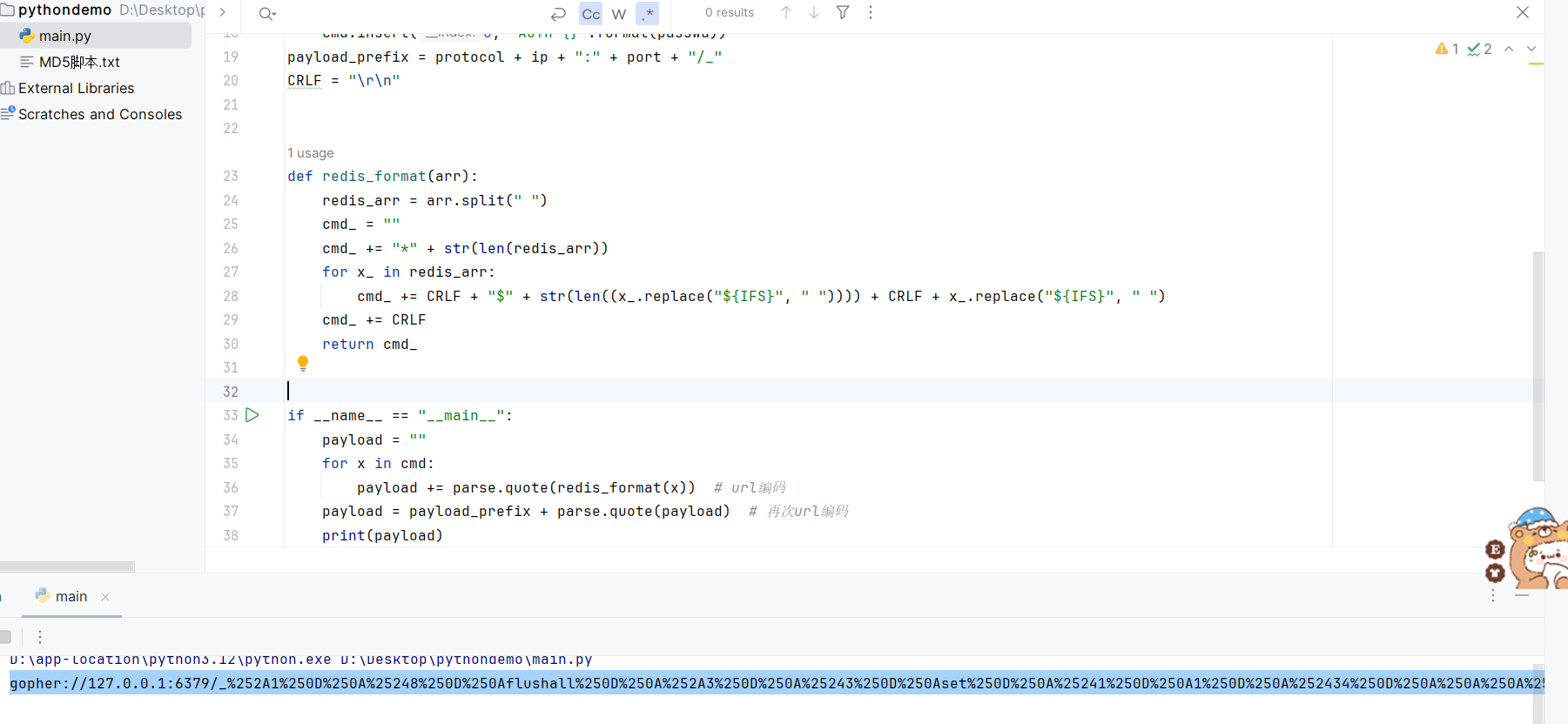Click the 'if __name__' line 33 text
The width and height of the screenshot is (1568, 724).
(x=400, y=415)
